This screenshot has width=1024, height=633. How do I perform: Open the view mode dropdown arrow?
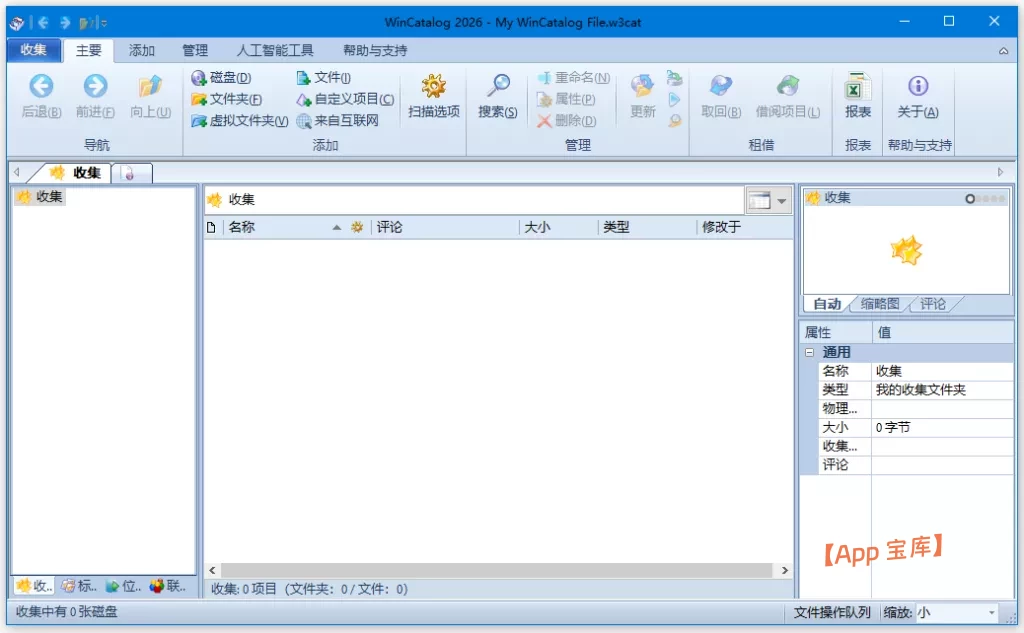click(782, 201)
